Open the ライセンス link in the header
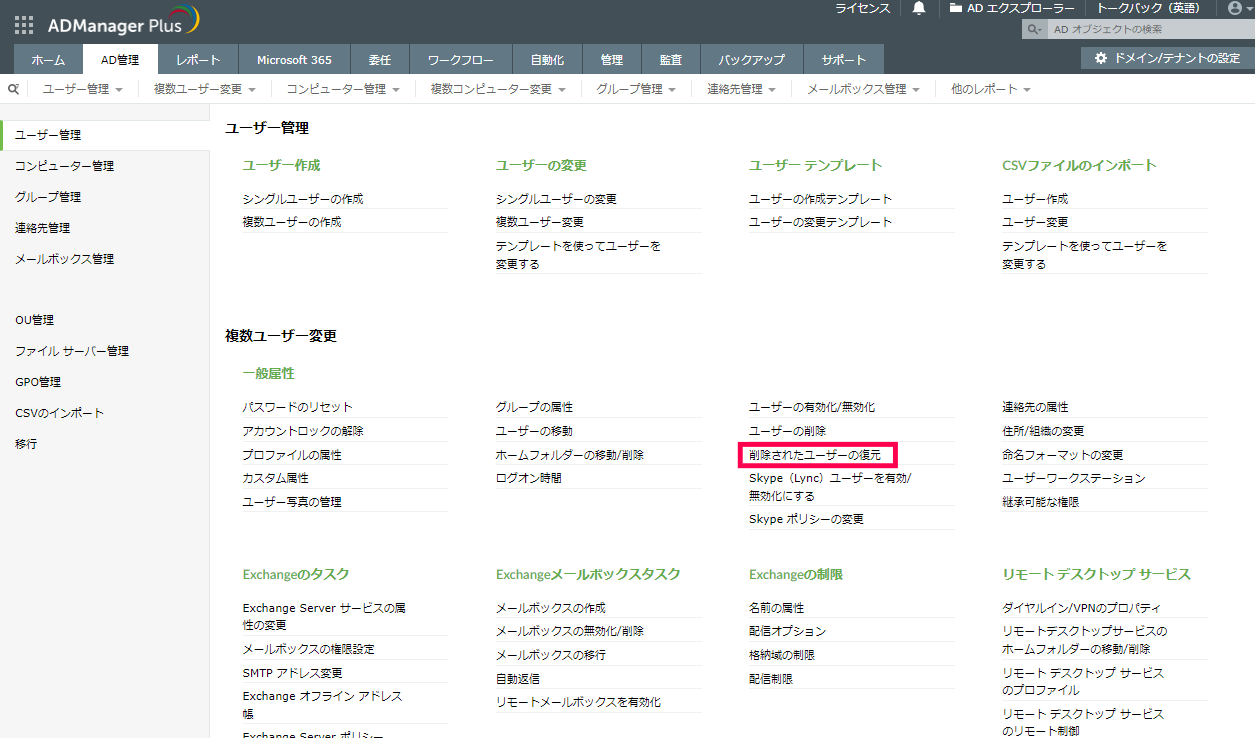Image resolution: width=1255 pixels, height=738 pixels. (x=862, y=8)
